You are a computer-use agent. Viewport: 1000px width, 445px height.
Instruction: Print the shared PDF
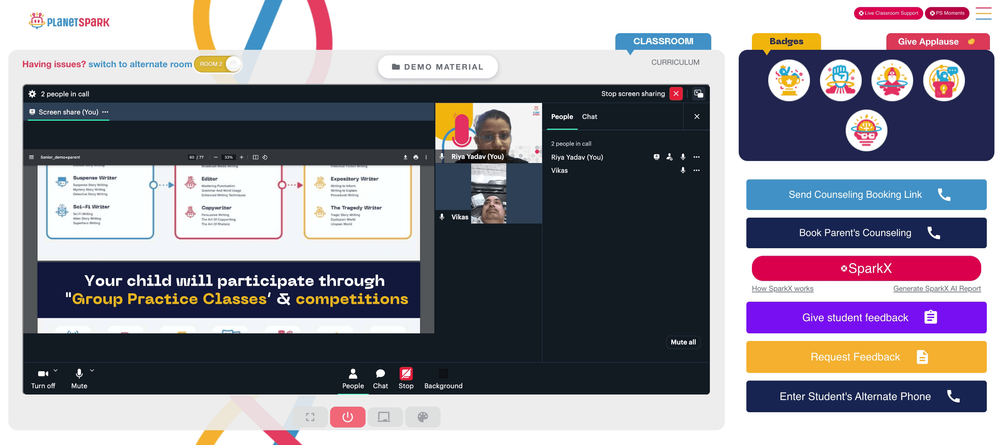pos(416,157)
